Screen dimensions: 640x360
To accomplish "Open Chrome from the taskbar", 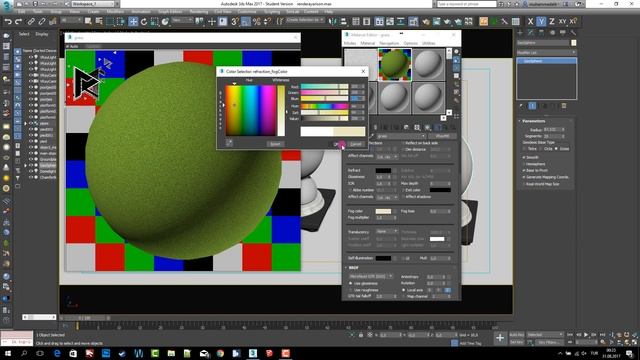I will click(x=220, y=353).
